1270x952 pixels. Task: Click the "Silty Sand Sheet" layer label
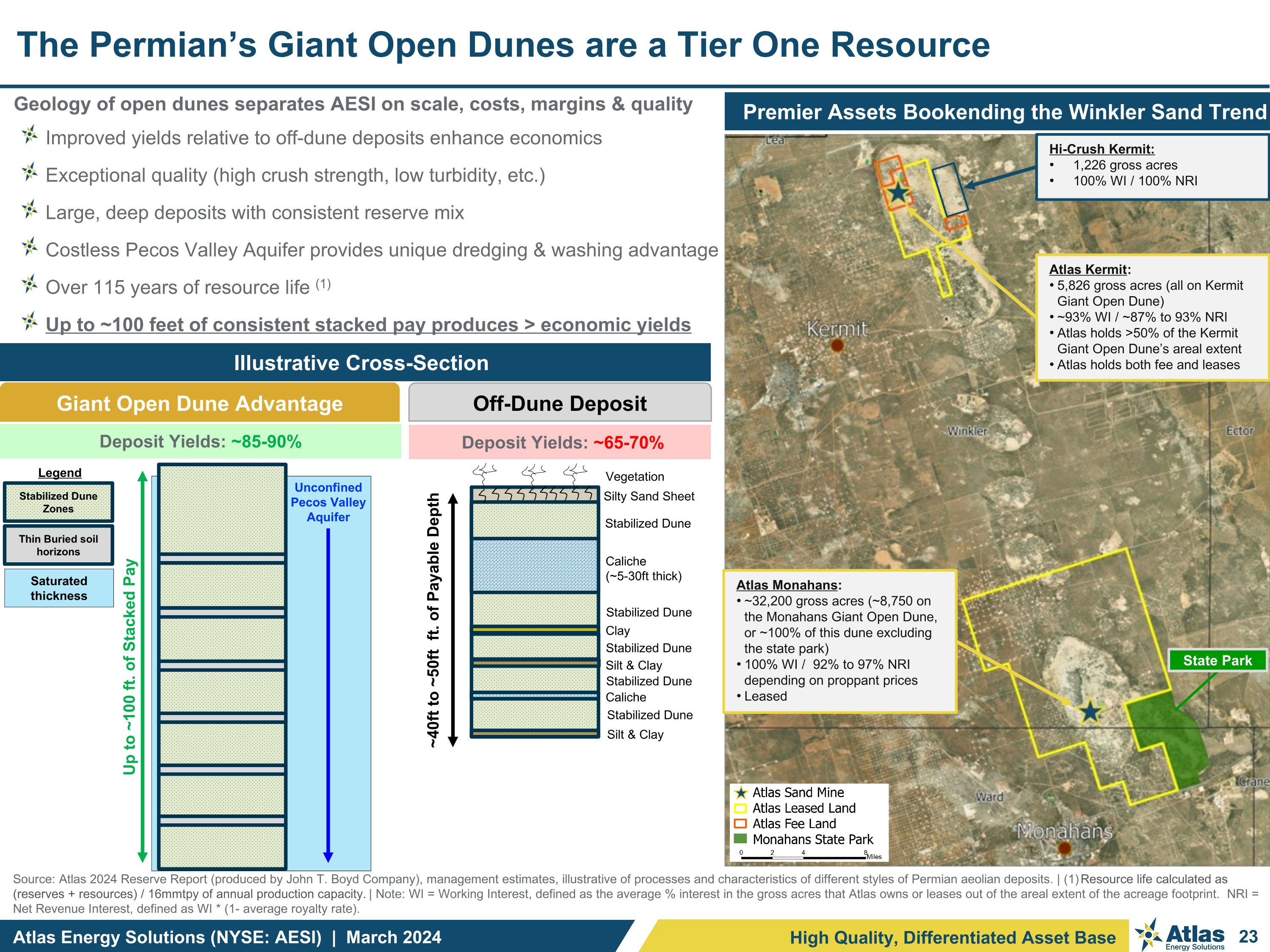click(x=649, y=496)
